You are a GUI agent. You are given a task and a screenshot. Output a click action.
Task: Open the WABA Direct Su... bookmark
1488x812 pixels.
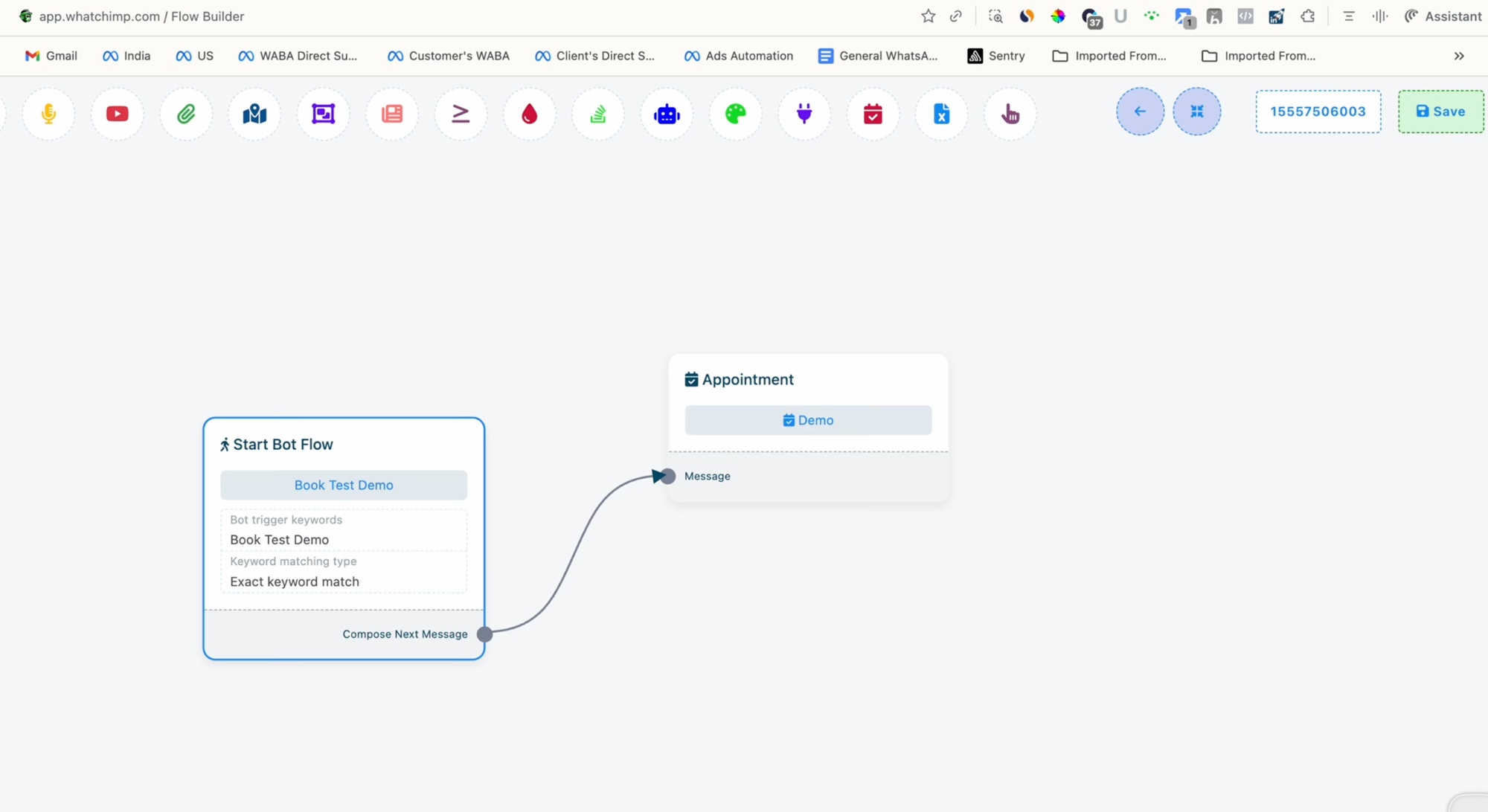pyautogui.click(x=298, y=56)
